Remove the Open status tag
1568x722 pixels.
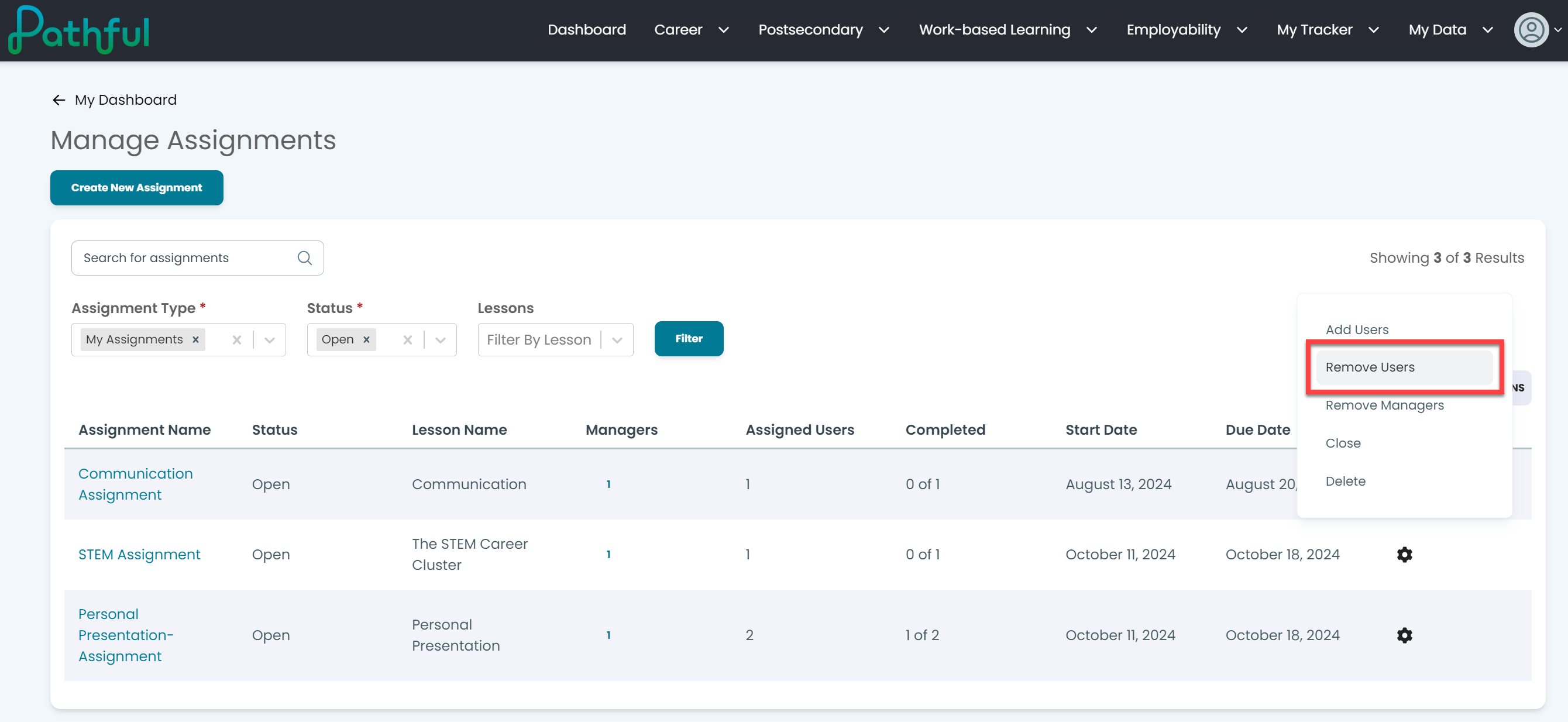point(366,340)
